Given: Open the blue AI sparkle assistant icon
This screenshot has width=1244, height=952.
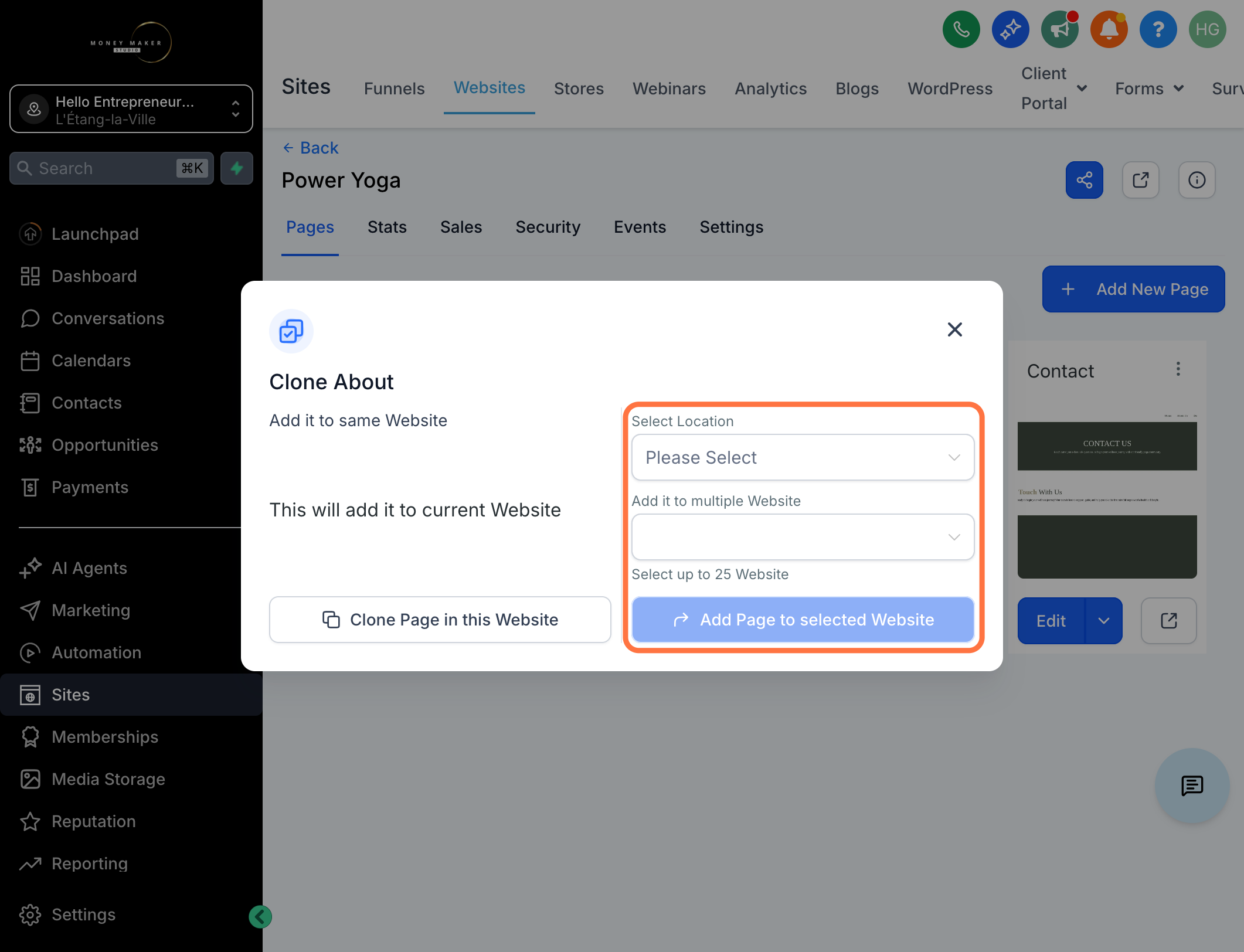Looking at the screenshot, I should (1010, 29).
